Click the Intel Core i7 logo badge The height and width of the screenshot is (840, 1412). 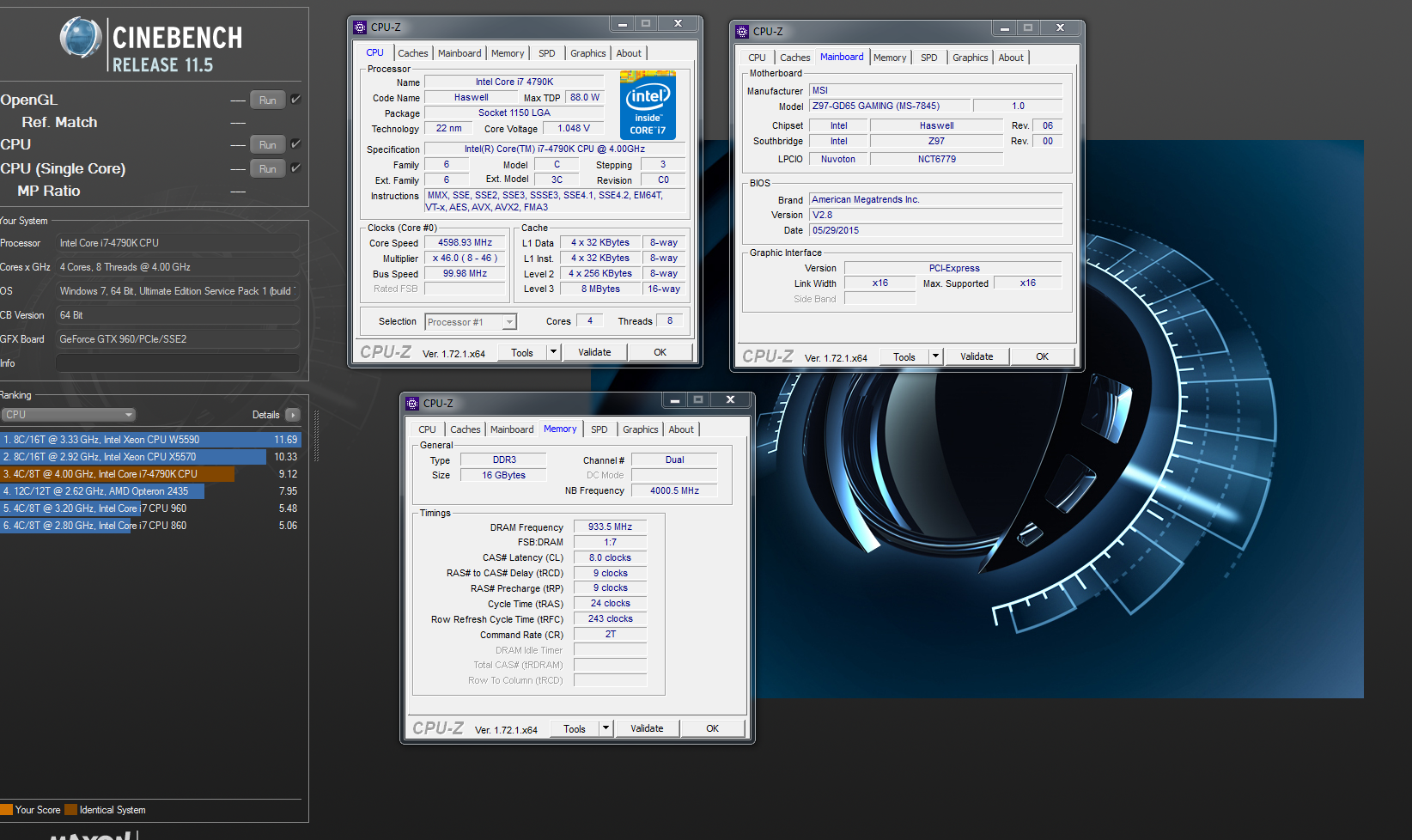coord(648,105)
